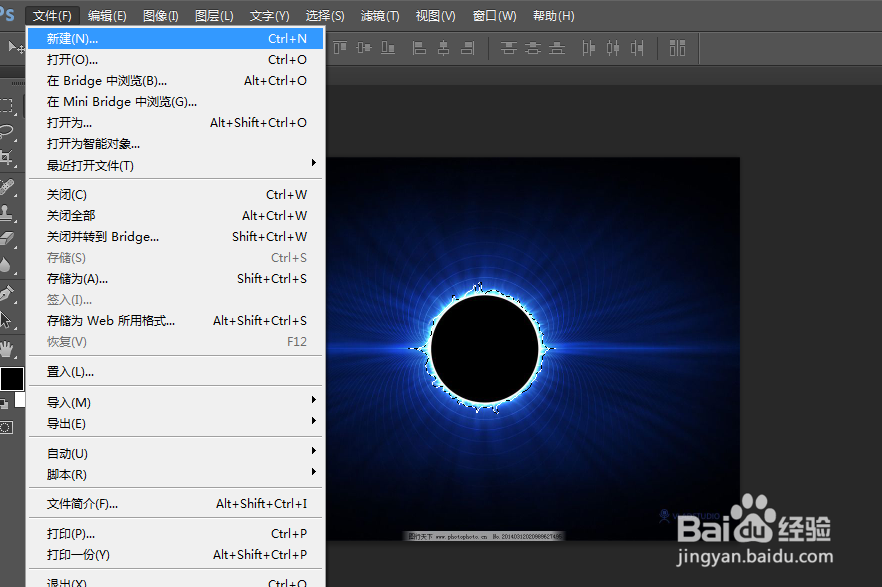This screenshot has width=882, height=587.
Task: Choose 在 Mini Bridge 中浏览(G)... entry
Action: pos(176,102)
